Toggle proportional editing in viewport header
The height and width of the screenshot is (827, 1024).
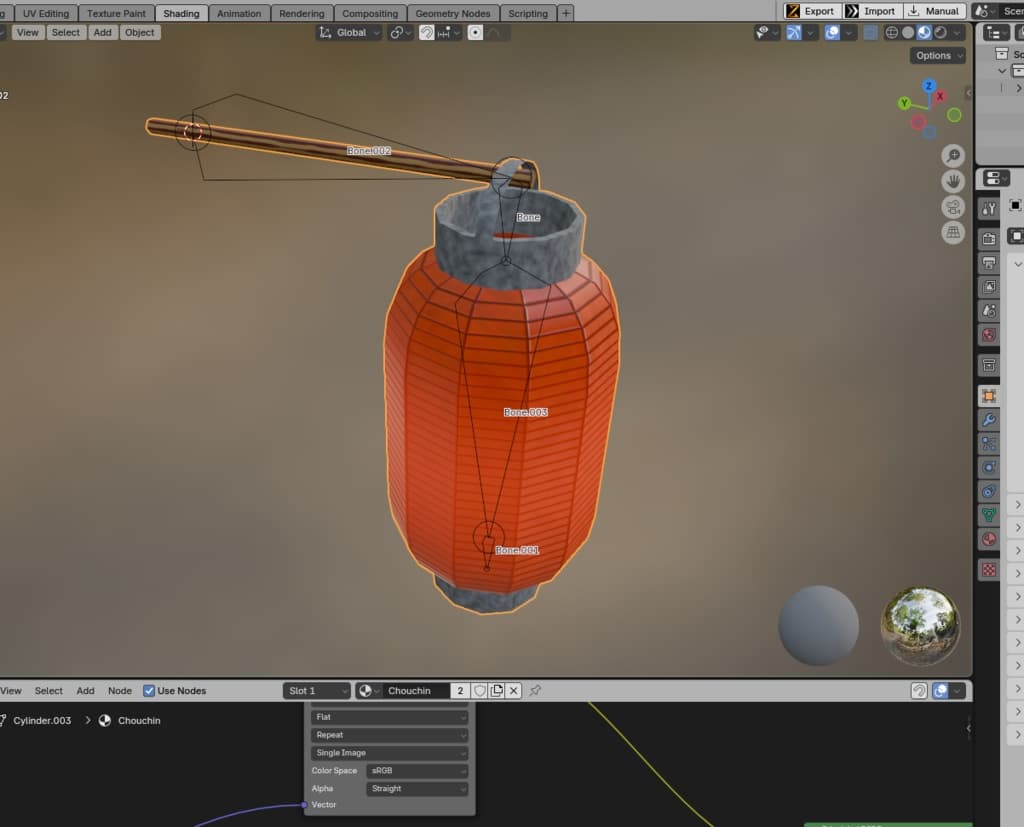pyautogui.click(x=475, y=32)
